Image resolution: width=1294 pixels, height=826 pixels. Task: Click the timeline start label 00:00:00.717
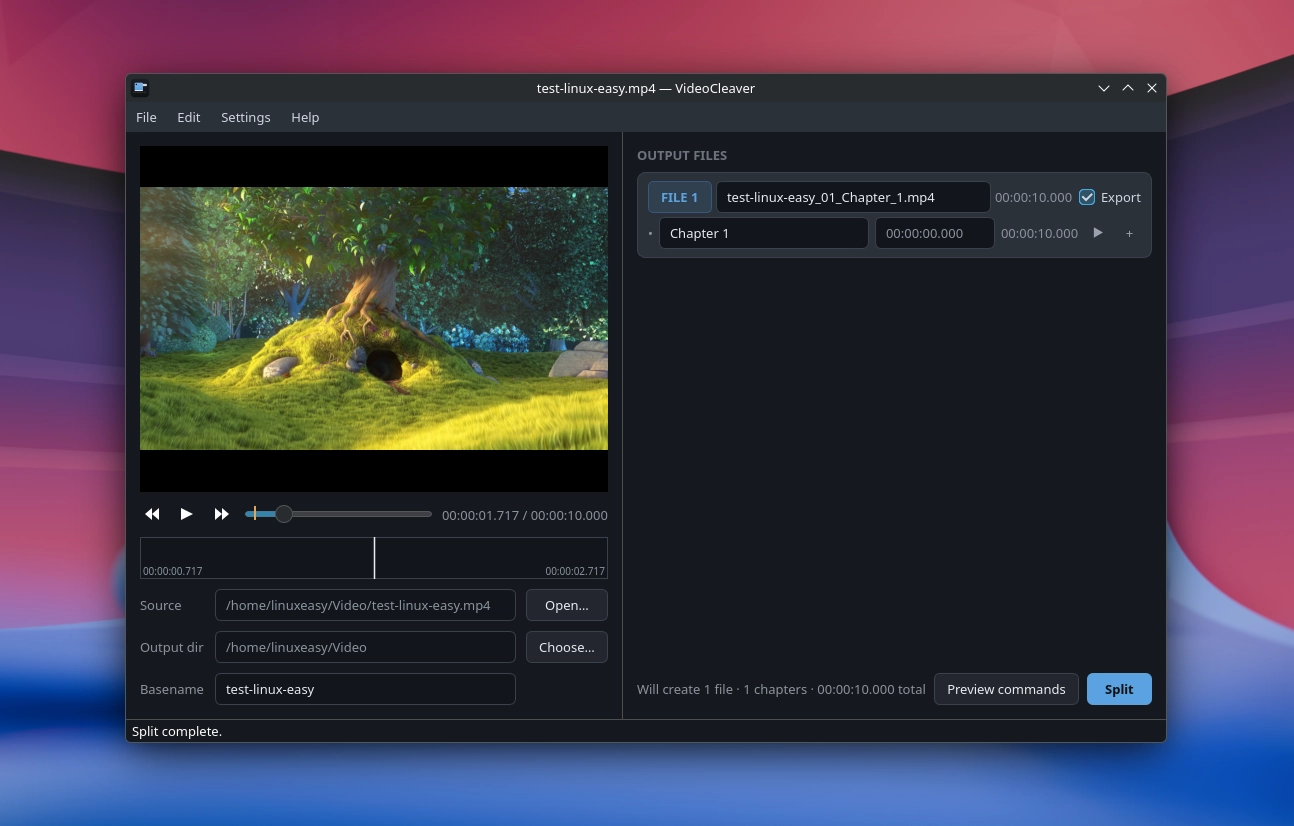click(173, 571)
